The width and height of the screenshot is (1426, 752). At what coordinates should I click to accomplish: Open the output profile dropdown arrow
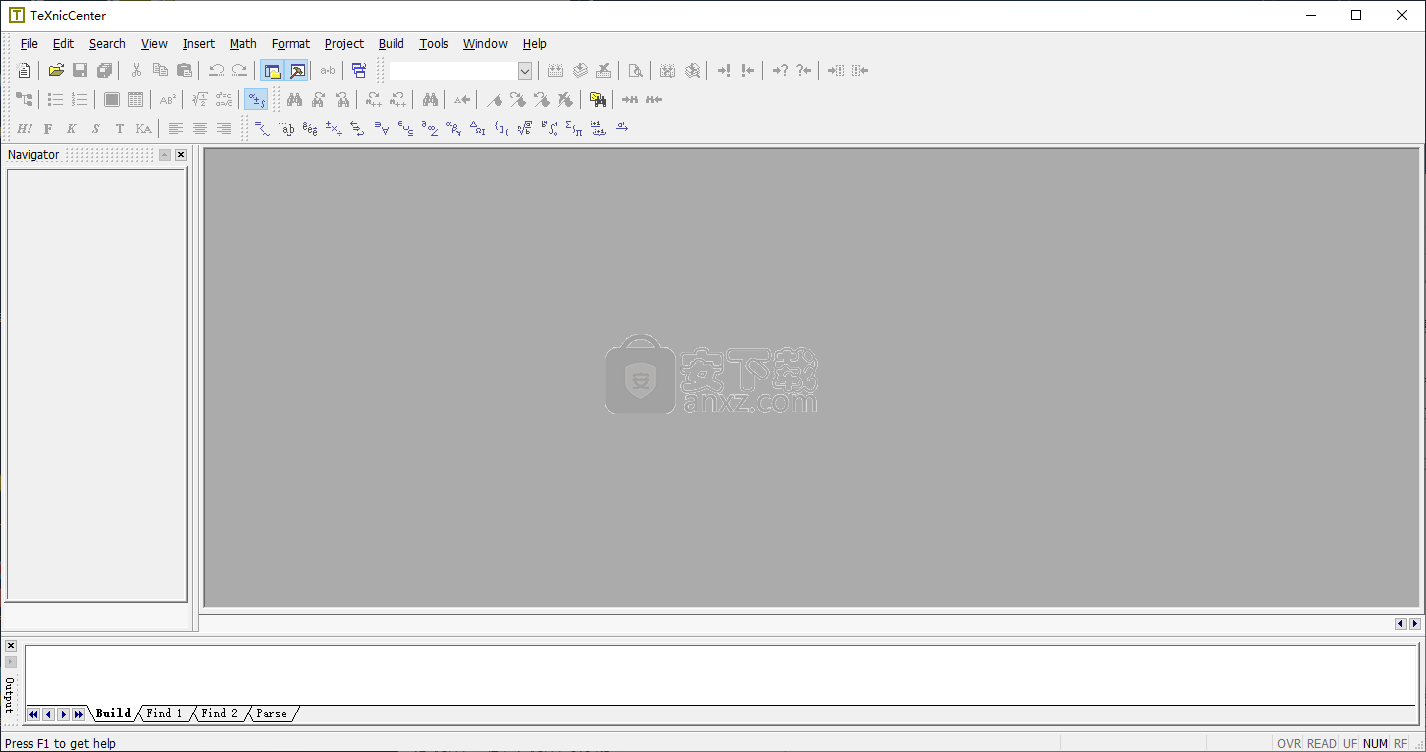click(525, 71)
